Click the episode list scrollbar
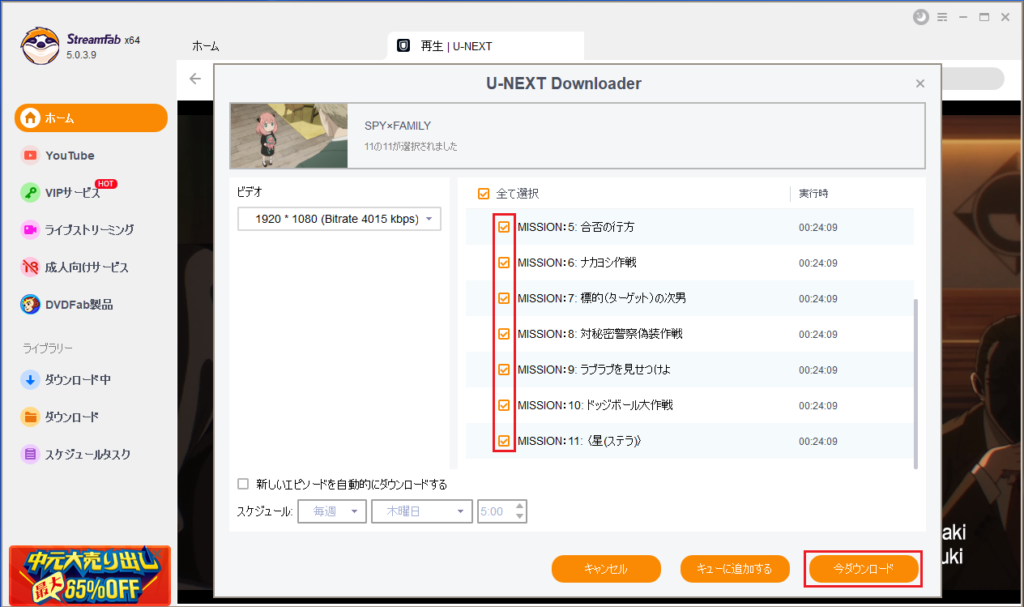 916,384
